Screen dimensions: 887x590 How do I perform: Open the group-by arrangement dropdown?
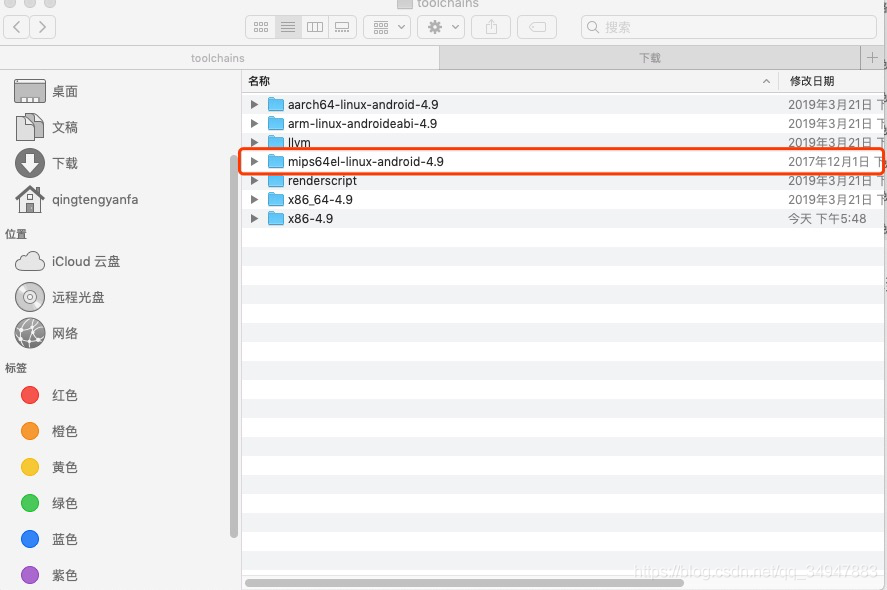point(387,27)
